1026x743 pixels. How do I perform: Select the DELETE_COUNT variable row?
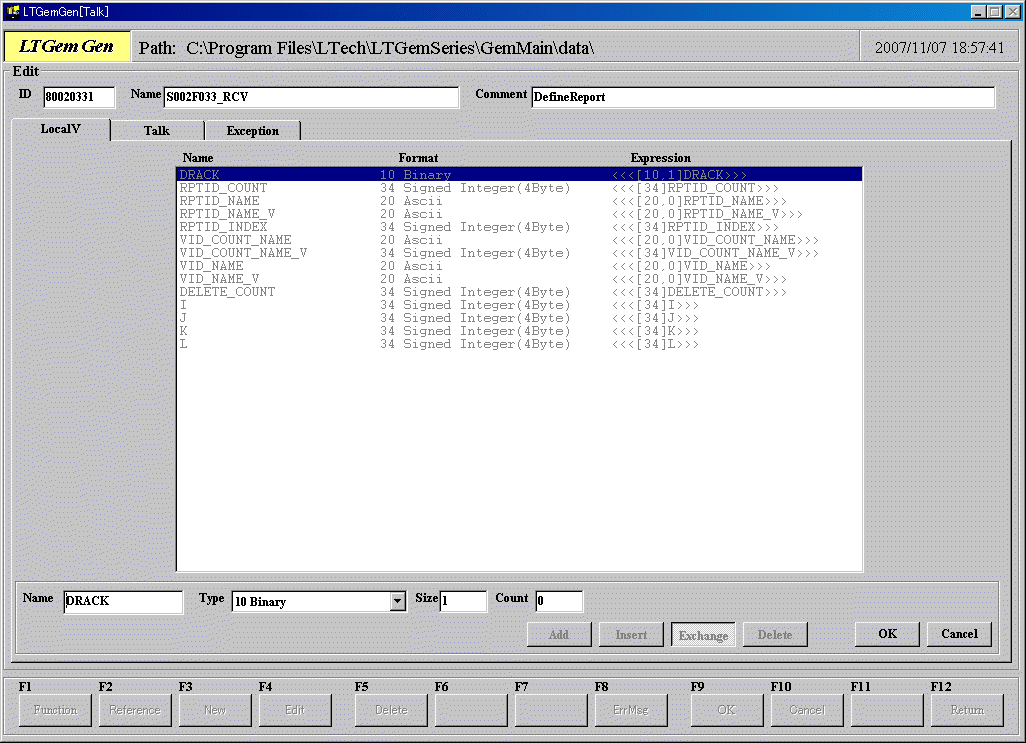(227, 292)
